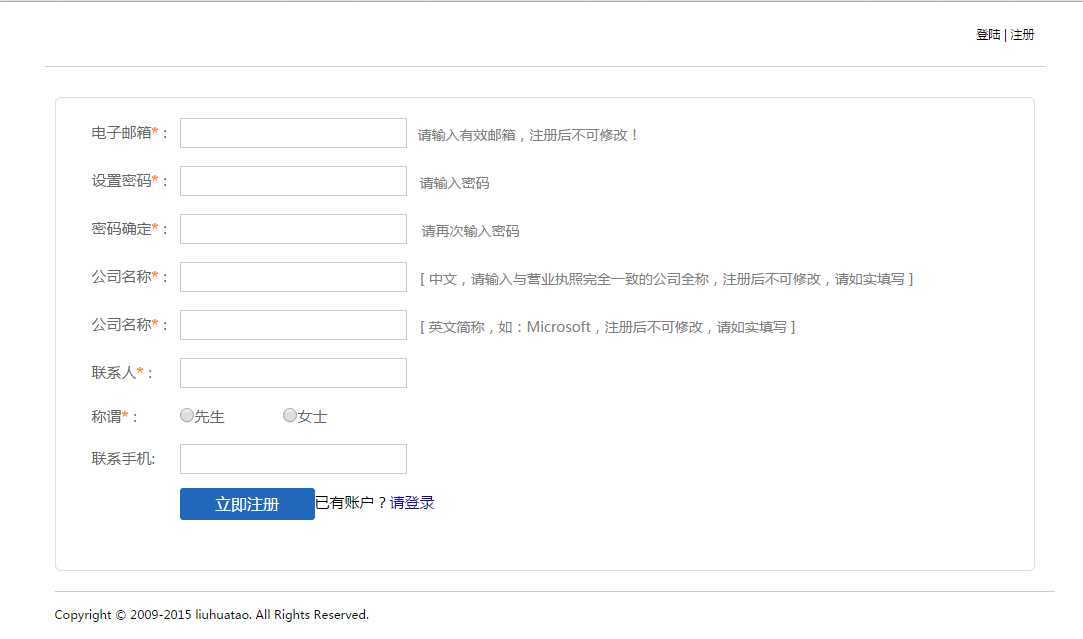
Task: Choose the 女士 radio button
Action: pos(290,415)
